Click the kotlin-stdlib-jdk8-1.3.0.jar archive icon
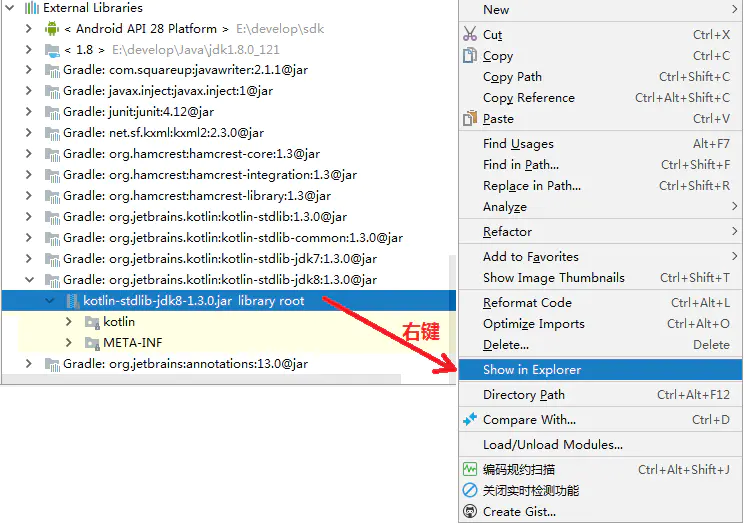This screenshot has height=532, width=750. click(72, 301)
